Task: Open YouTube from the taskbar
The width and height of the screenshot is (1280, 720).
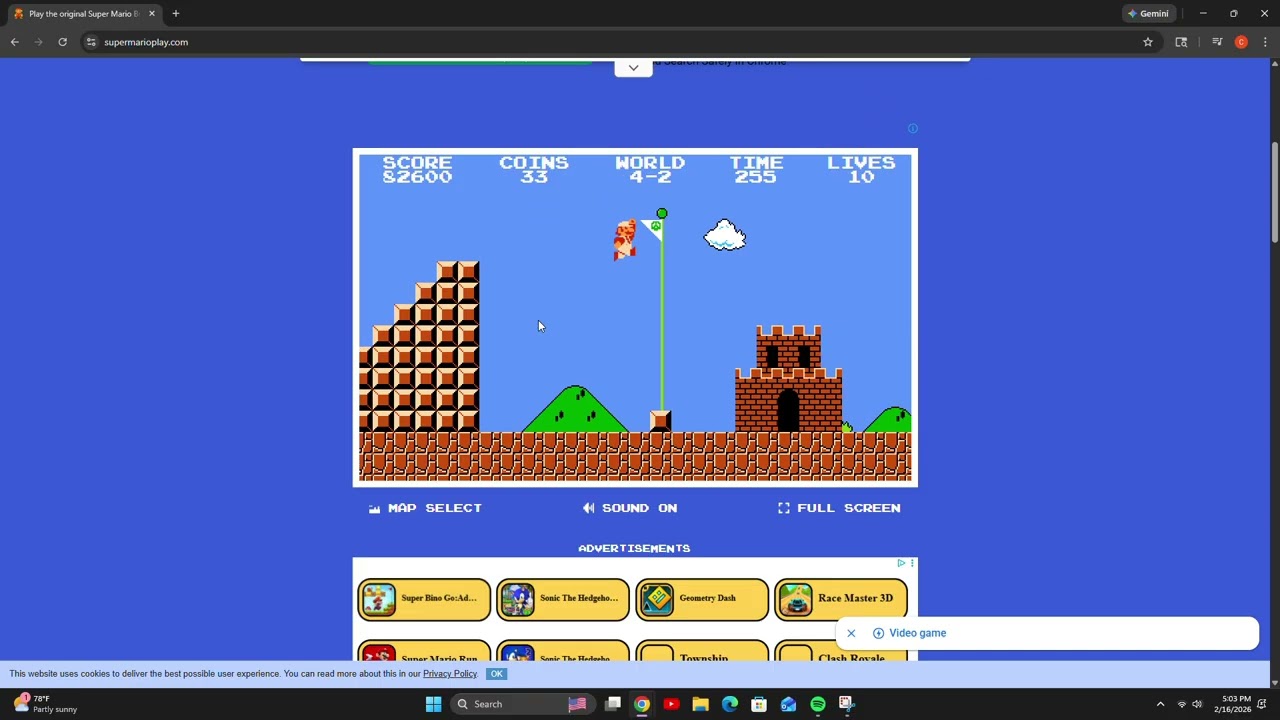Action: pos(671,704)
